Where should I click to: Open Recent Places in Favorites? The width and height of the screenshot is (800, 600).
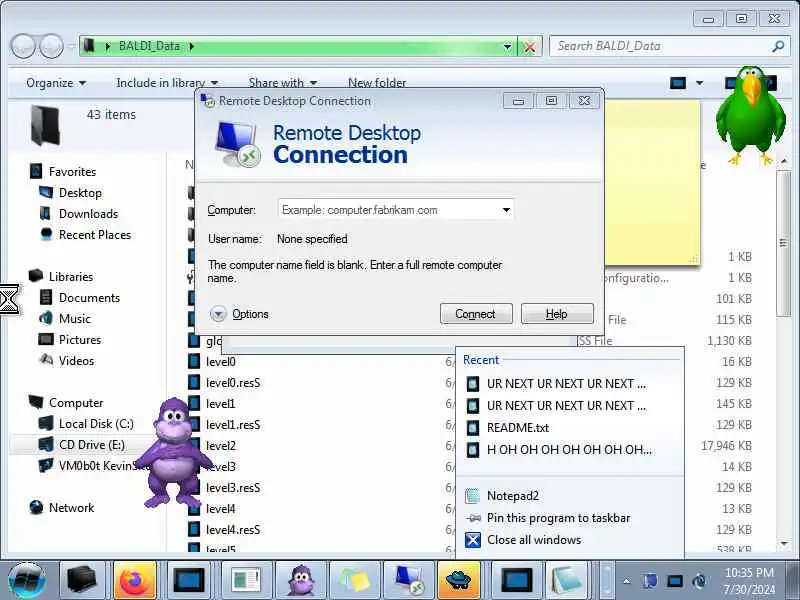coord(95,235)
